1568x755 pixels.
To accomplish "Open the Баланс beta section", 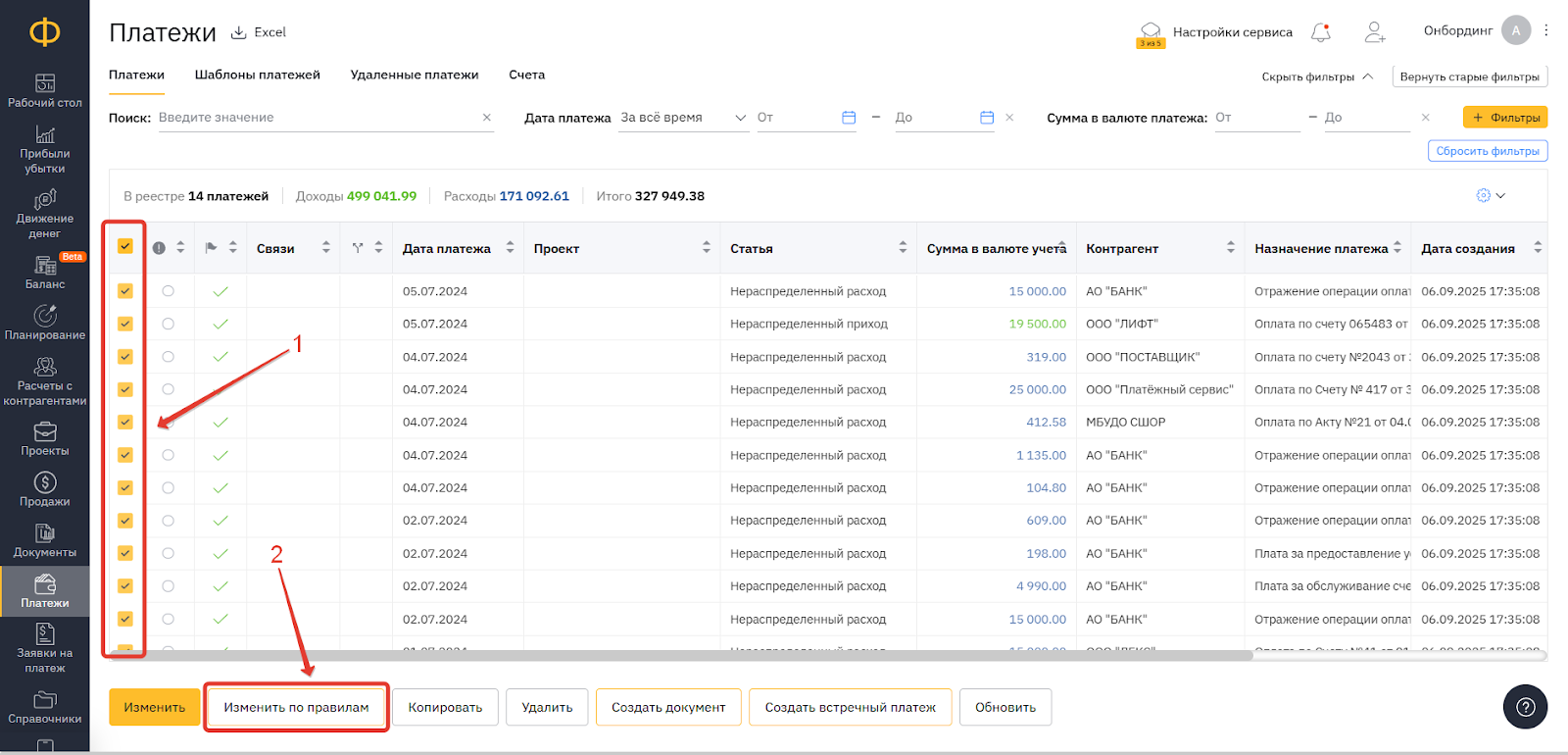I will click(44, 273).
